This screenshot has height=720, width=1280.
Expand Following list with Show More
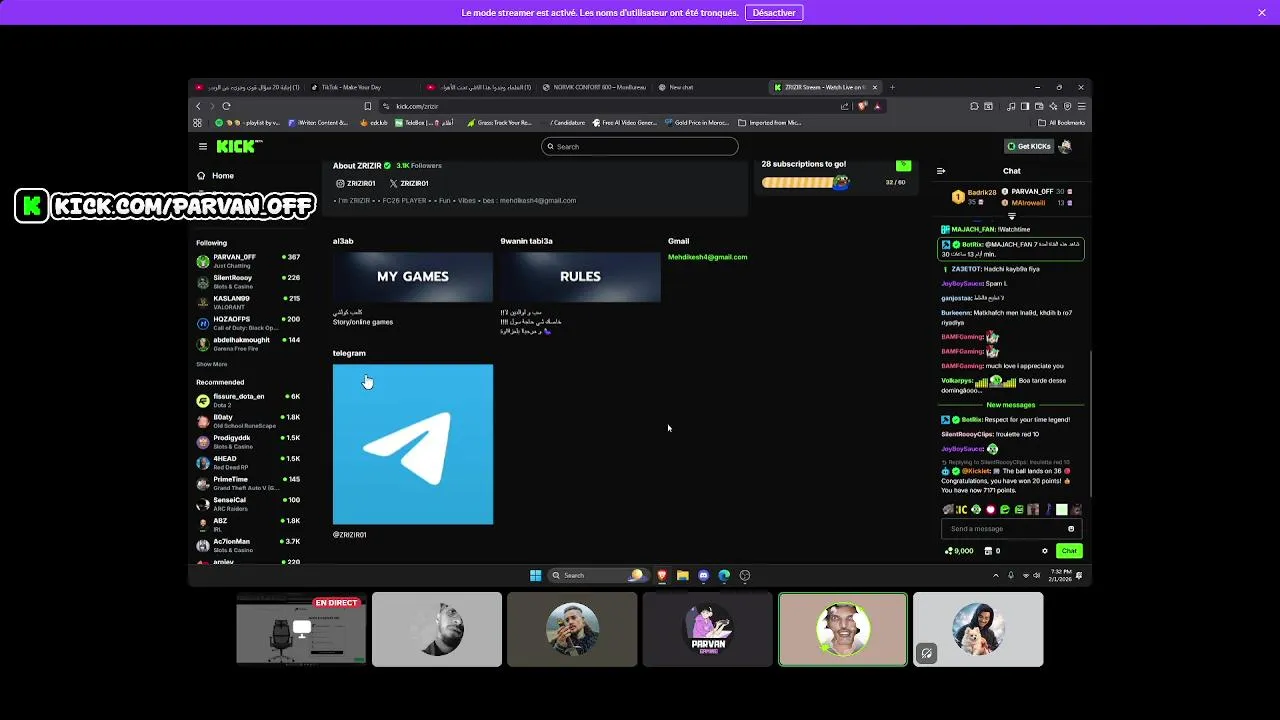211,364
